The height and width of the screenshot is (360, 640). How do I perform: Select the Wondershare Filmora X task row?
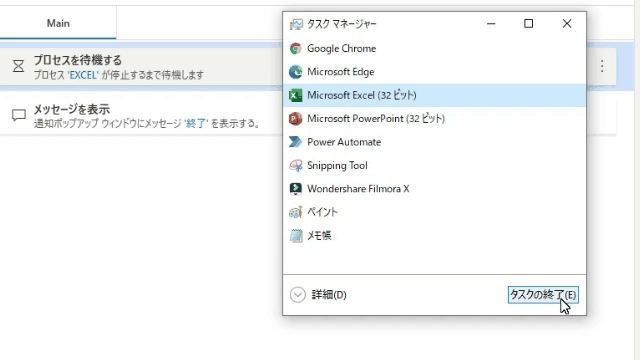434,189
